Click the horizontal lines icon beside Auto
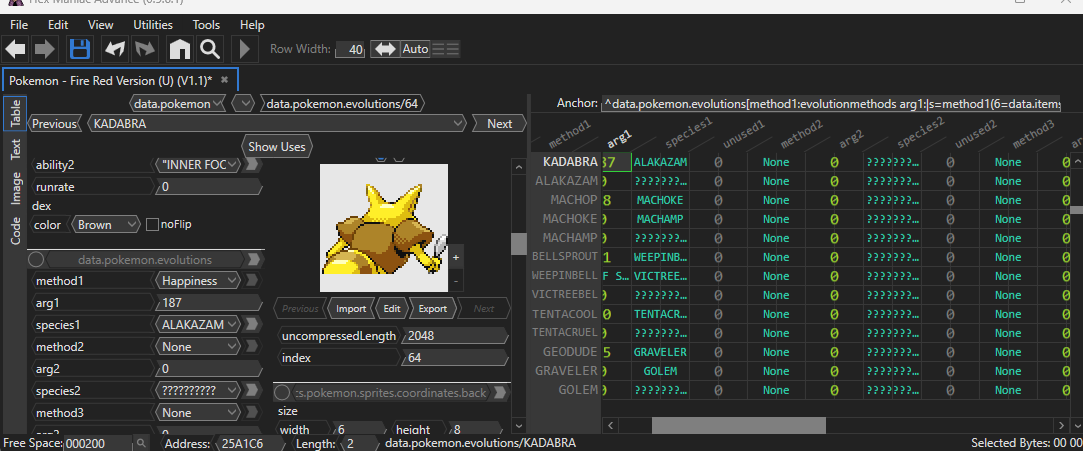 coord(445,49)
